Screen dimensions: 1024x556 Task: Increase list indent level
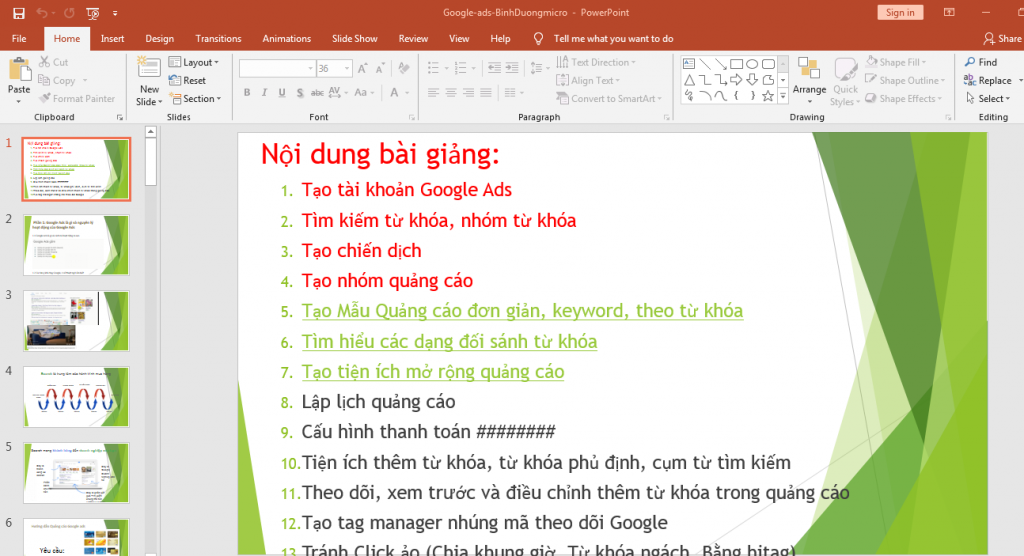tap(512, 68)
